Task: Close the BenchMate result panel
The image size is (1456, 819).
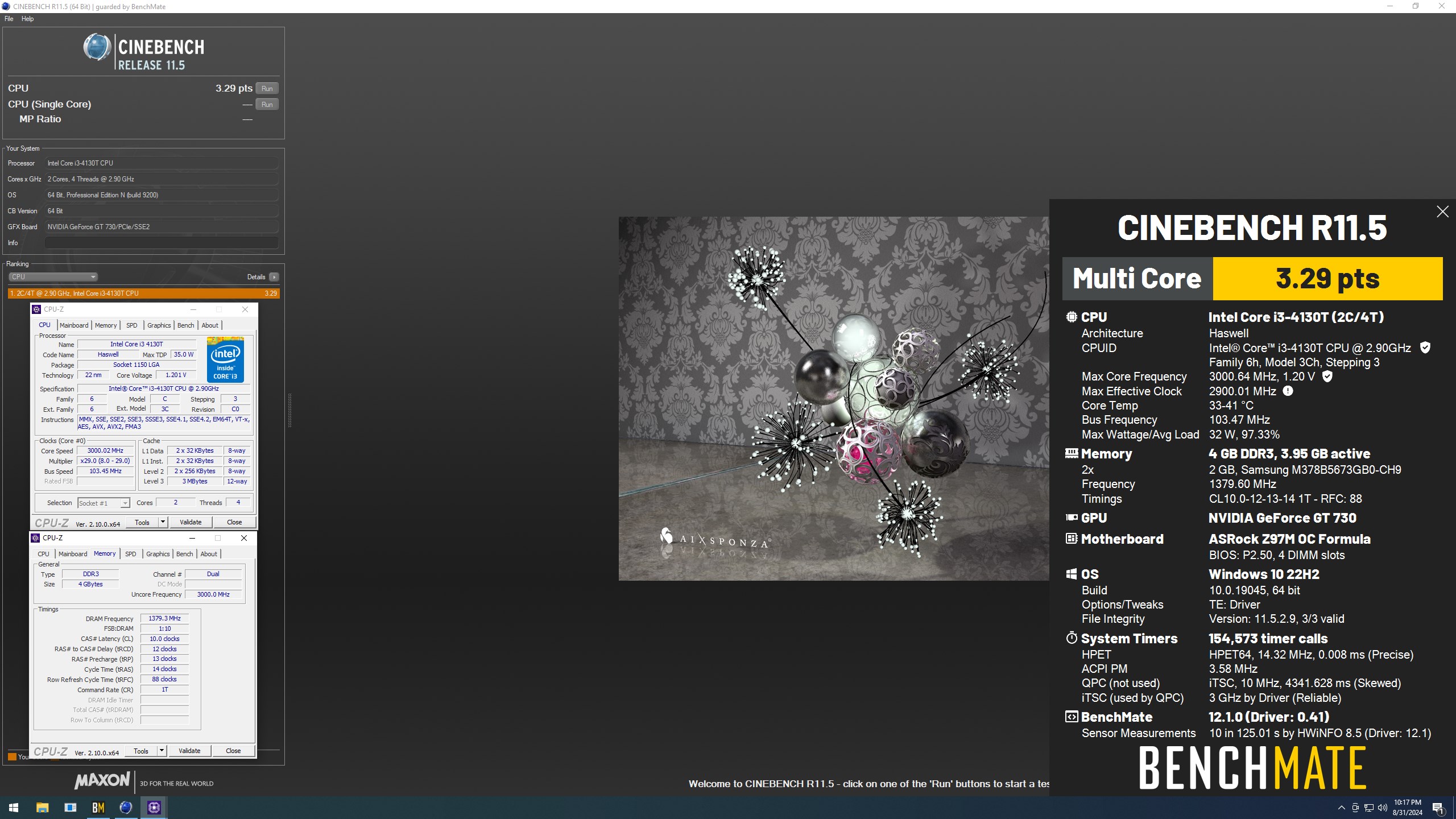Action: [x=1442, y=212]
